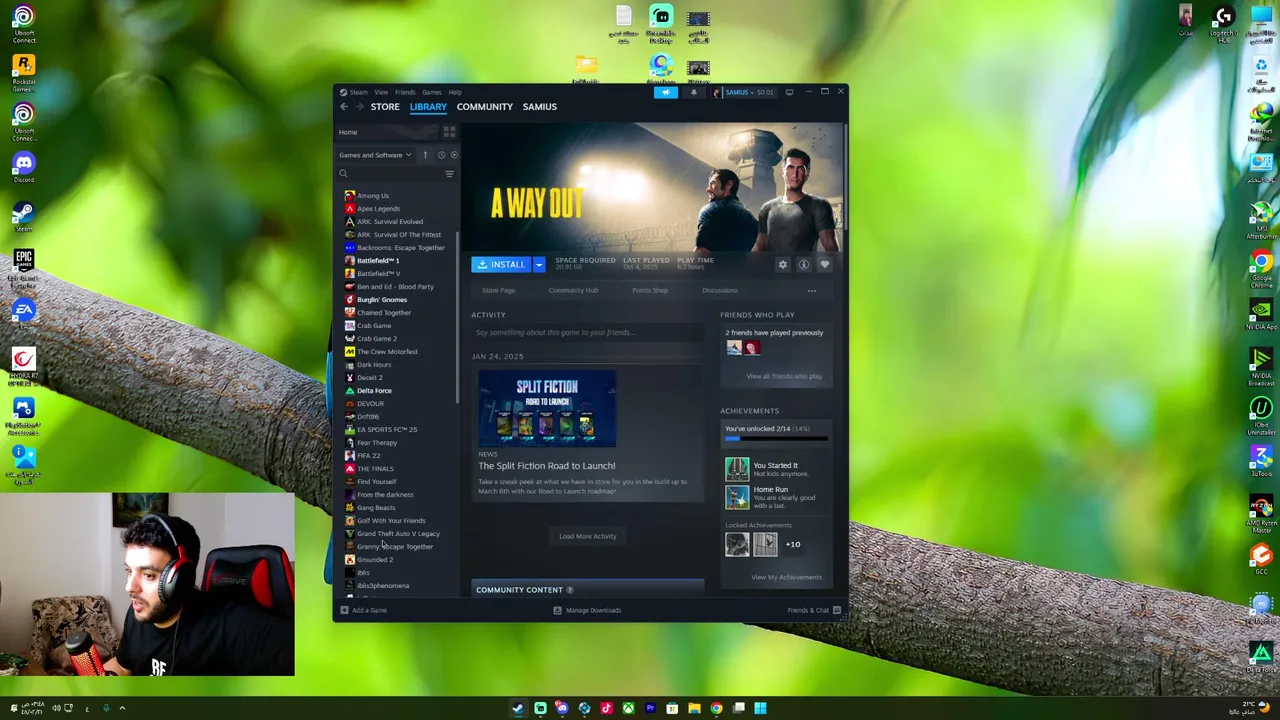Open the Epic Games desktop shortcut
This screenshot has height=720, width=1280.
click(x=23, y=267)
